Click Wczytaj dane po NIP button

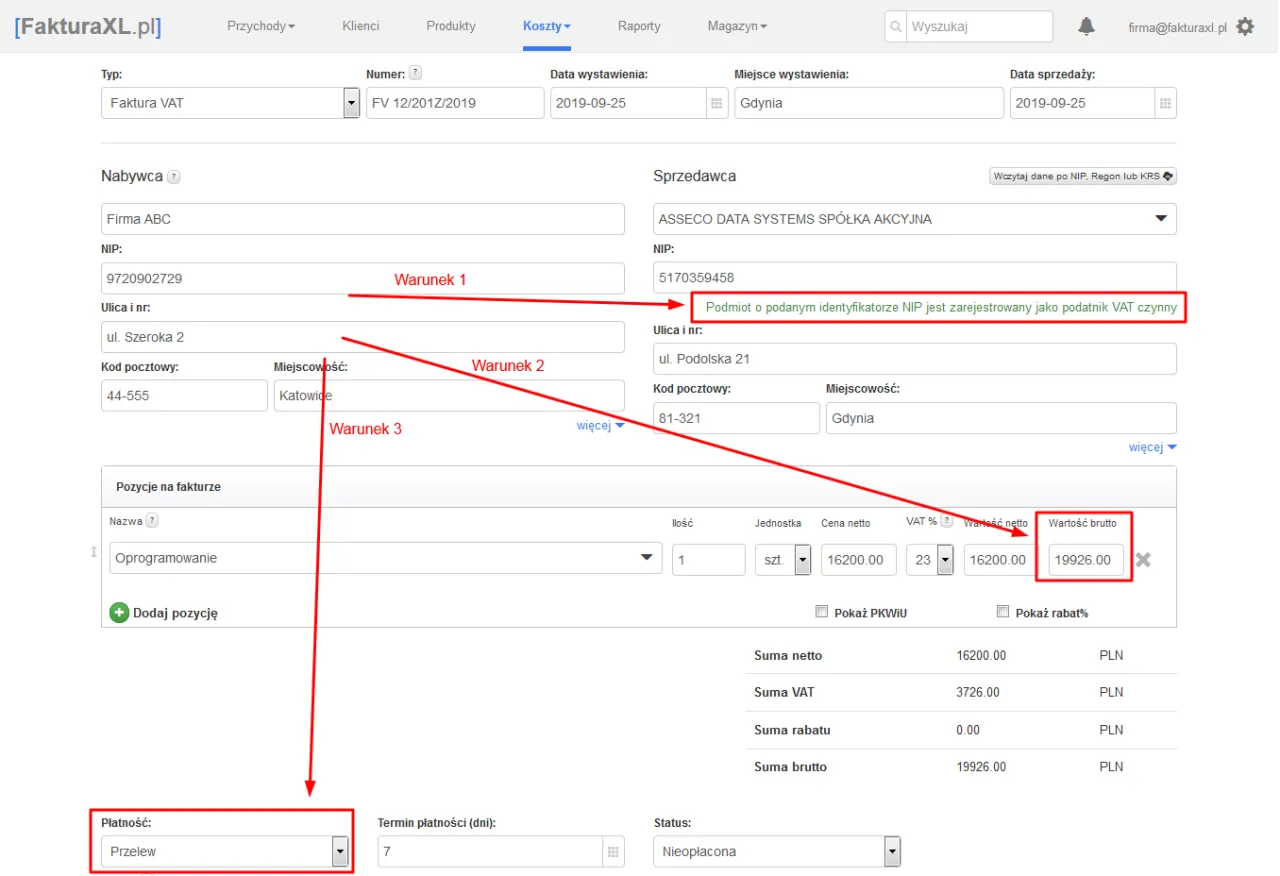click(1082, 176)
